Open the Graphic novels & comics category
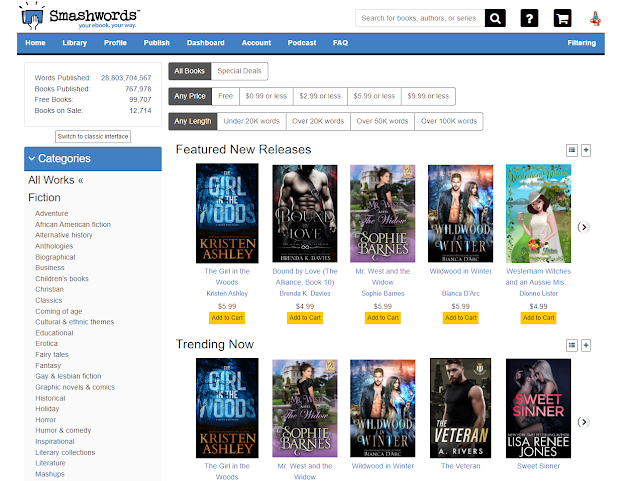This screenshot has width=640, height=481. point(75,387)
